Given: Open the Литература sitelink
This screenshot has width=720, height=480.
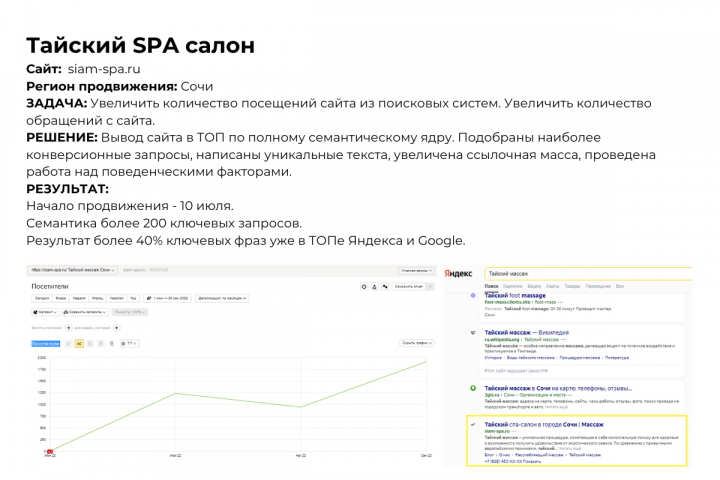Looking at the screenshot, I should [617, 357].
